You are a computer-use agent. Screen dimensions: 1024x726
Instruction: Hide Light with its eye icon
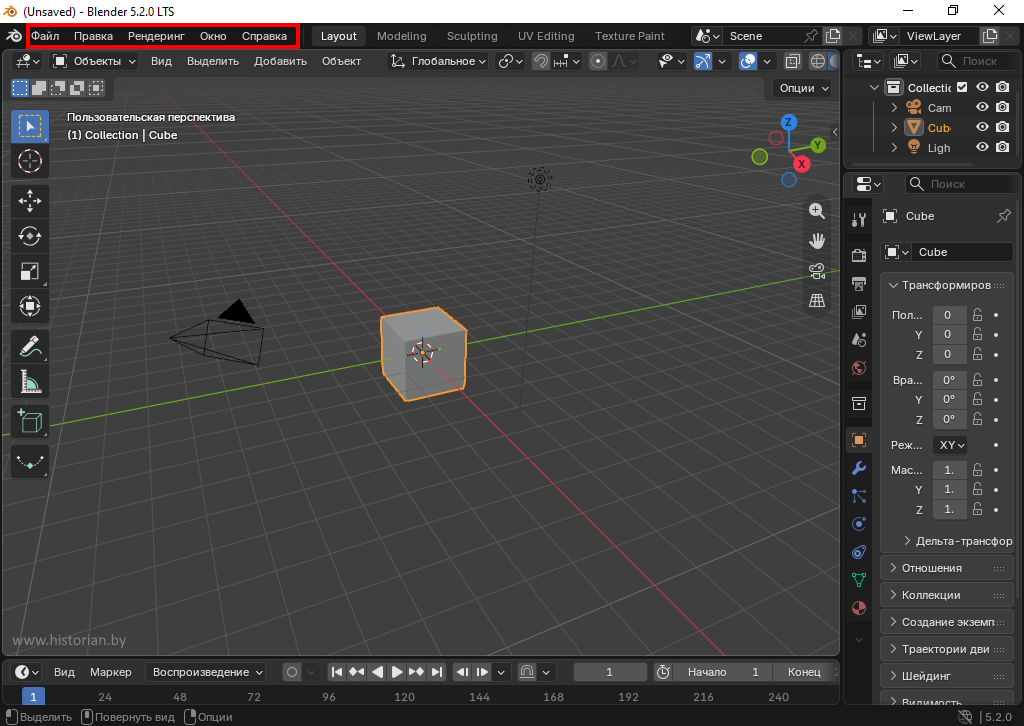982,148
